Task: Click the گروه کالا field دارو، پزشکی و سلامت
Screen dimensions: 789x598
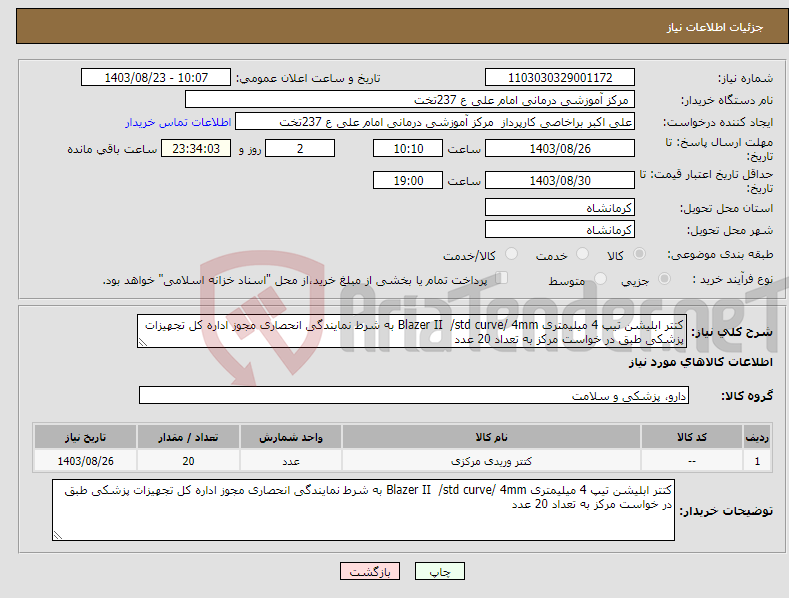Action: 414,396
